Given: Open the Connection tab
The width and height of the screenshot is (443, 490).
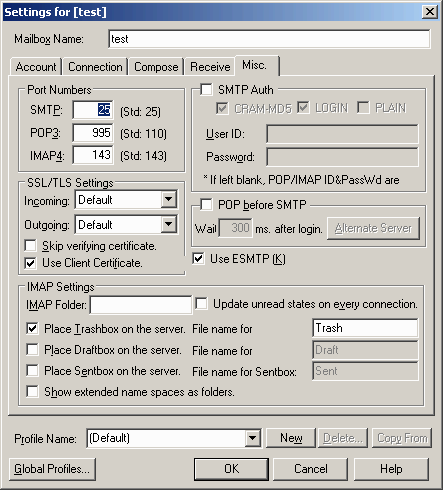Looking at the screenshot, I should click(x=95, y=67).
